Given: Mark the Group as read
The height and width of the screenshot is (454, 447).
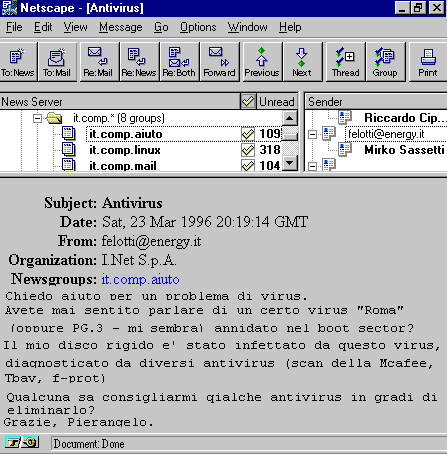Looking at the screenshot, I should point(385,62).
